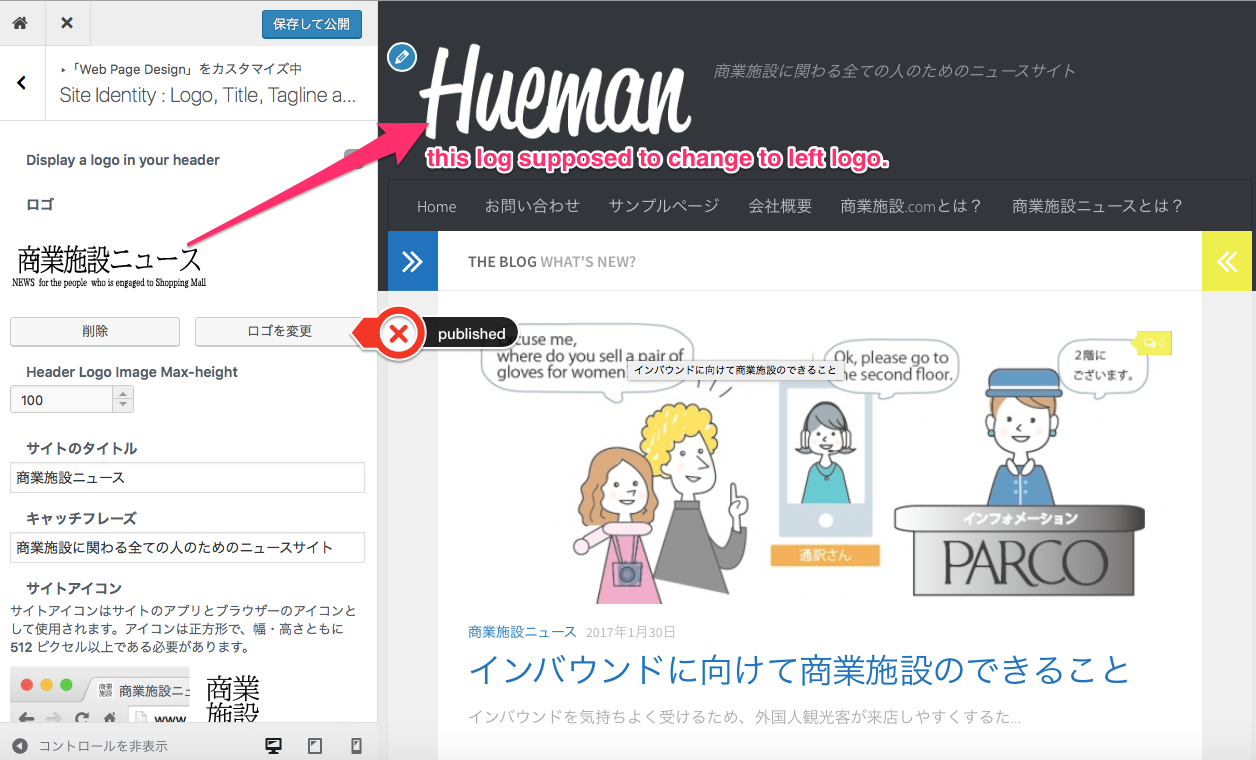
Task: Click the キャッチフレーズ text field
Action: point(187,547)
